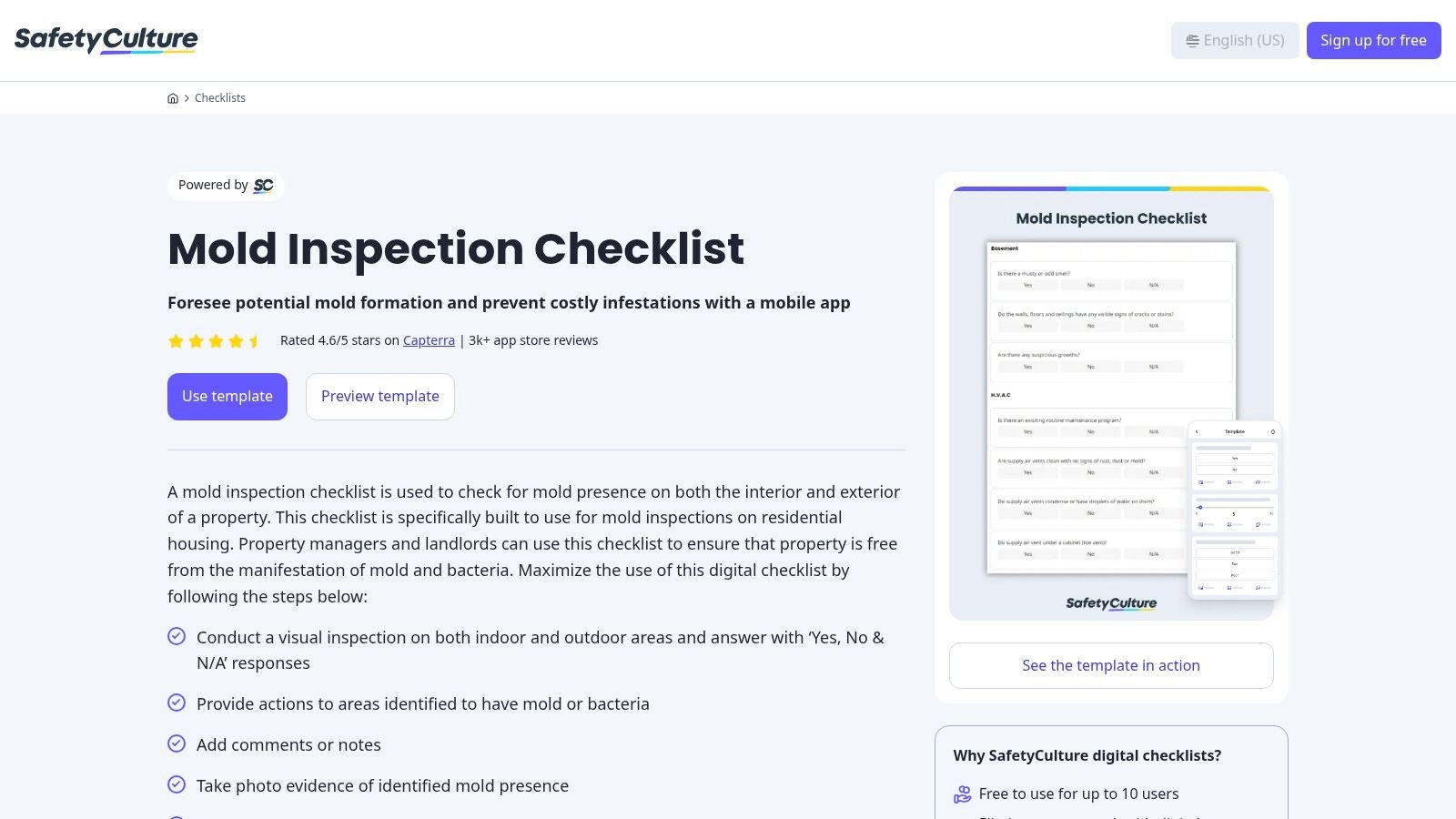Select the Checklists breadcrumb item

click(x=219, y=97)
